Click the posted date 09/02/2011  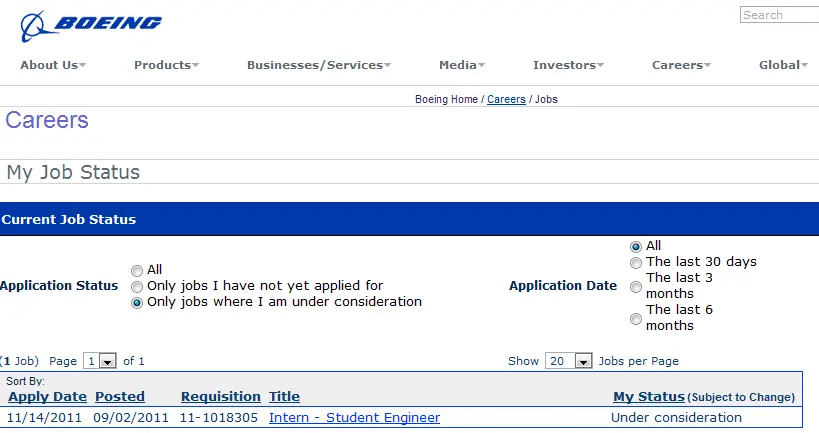(131, 418)
